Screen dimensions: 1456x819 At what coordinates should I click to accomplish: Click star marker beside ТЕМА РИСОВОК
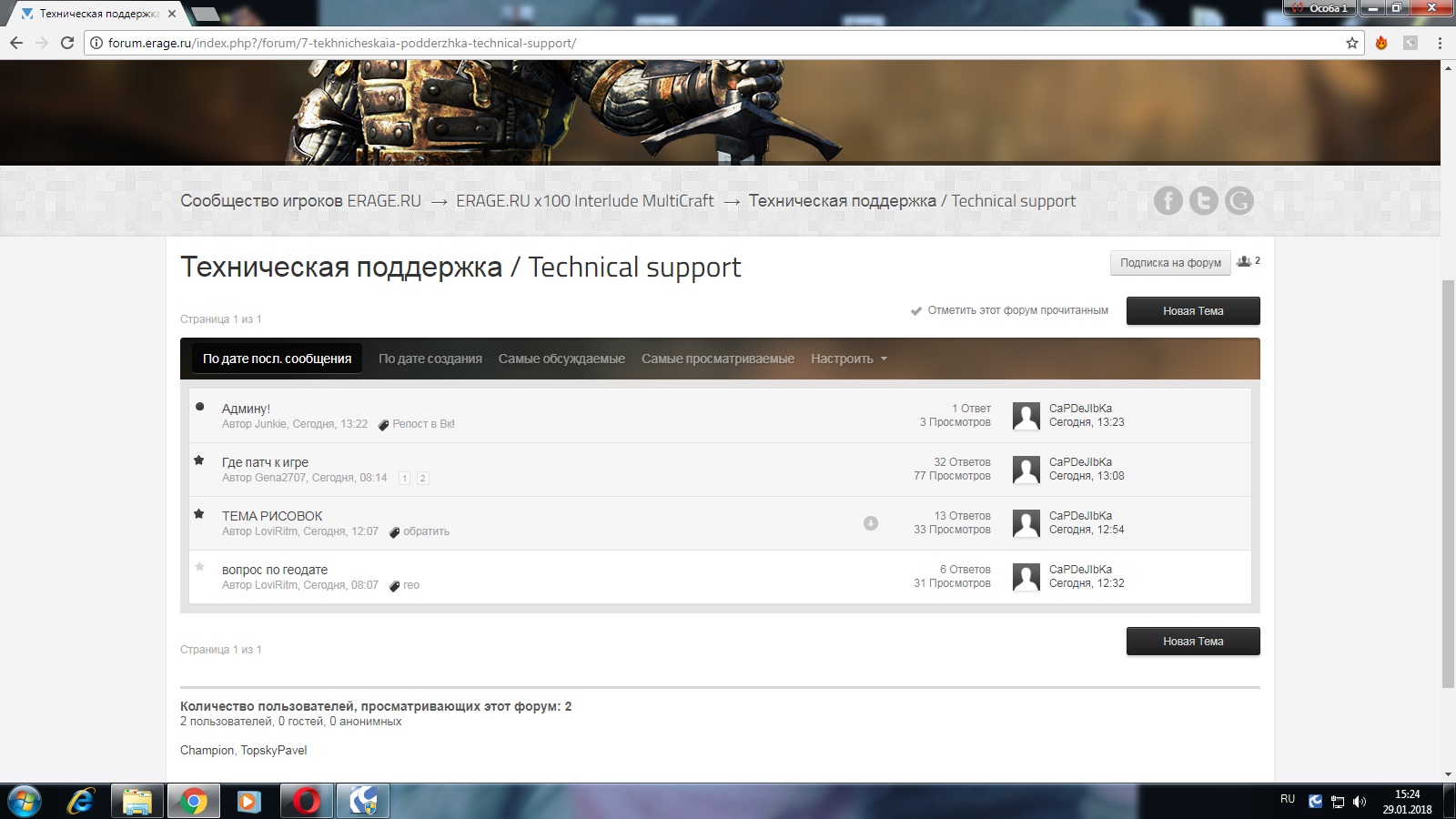click(x=199, y=514)
